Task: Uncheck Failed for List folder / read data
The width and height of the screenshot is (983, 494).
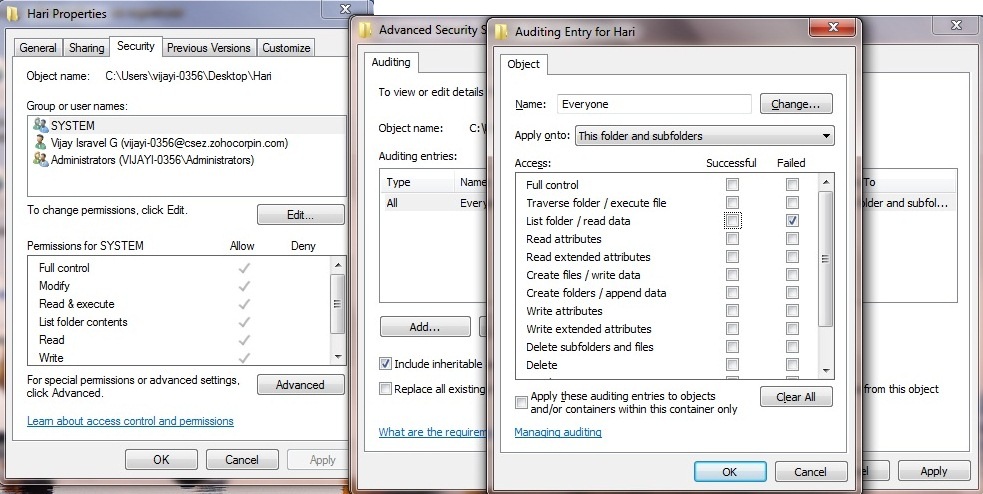Action: [792, 221]
